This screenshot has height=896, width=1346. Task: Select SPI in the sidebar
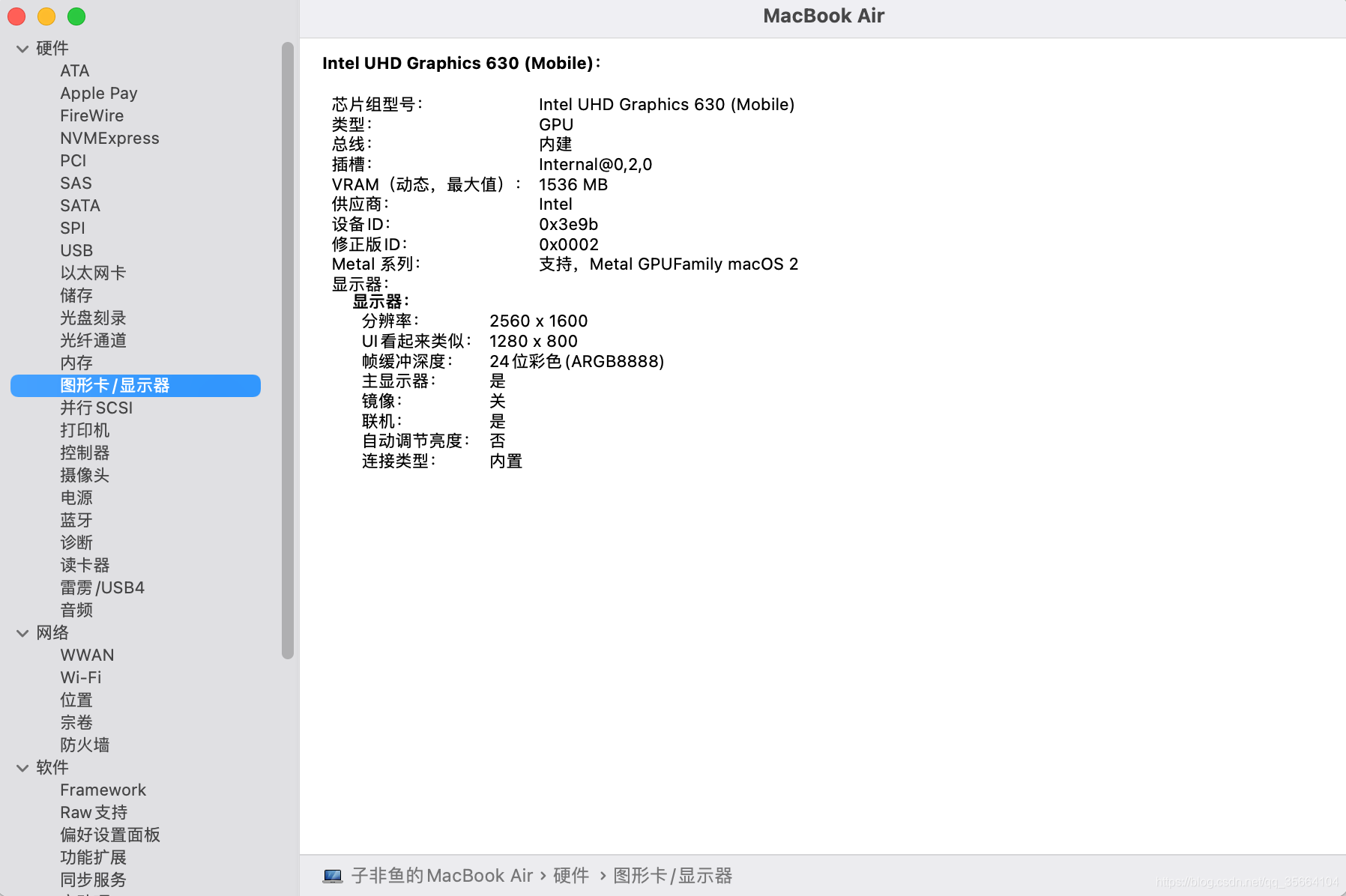click(73, 228)
